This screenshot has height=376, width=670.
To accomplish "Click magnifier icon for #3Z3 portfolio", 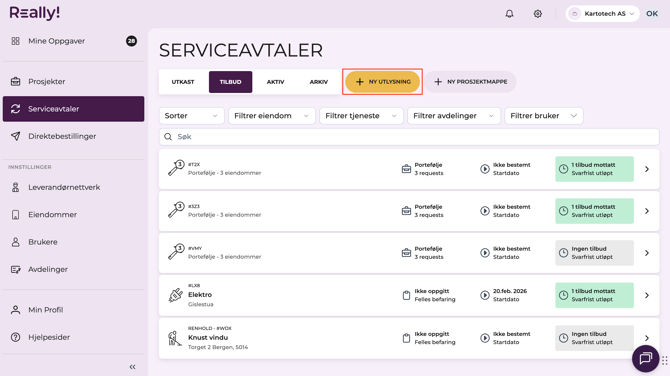I will click(176, 210).
